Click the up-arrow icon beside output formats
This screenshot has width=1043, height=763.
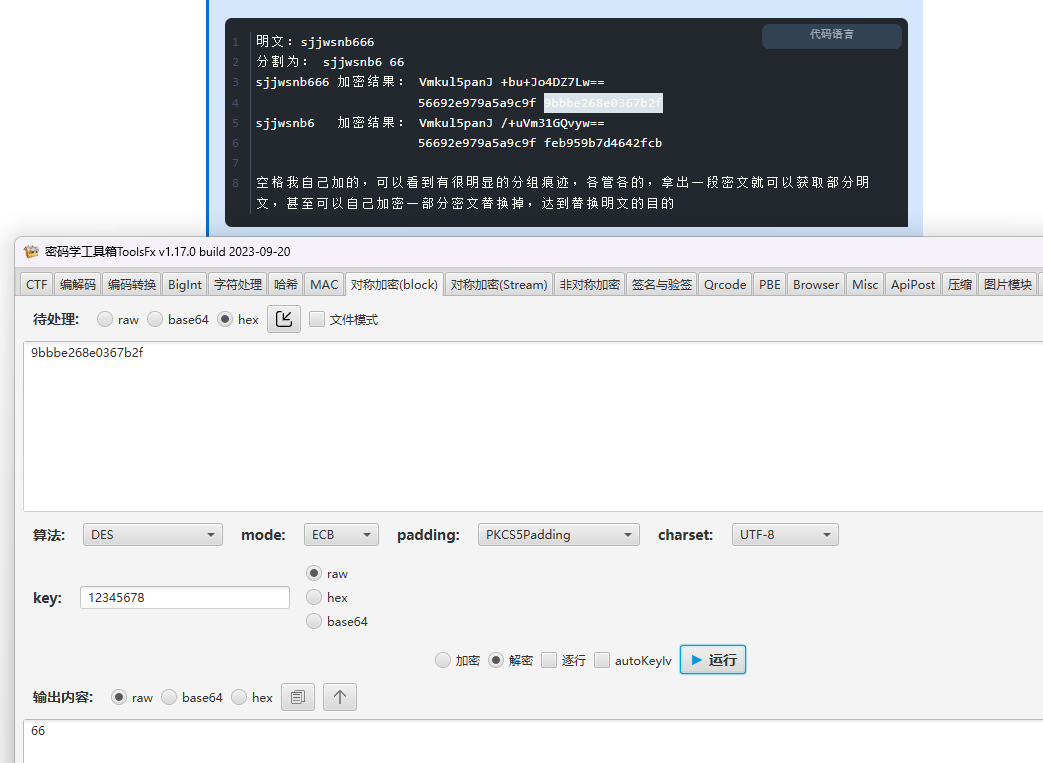pyautogui.click(x=340, y=697)
